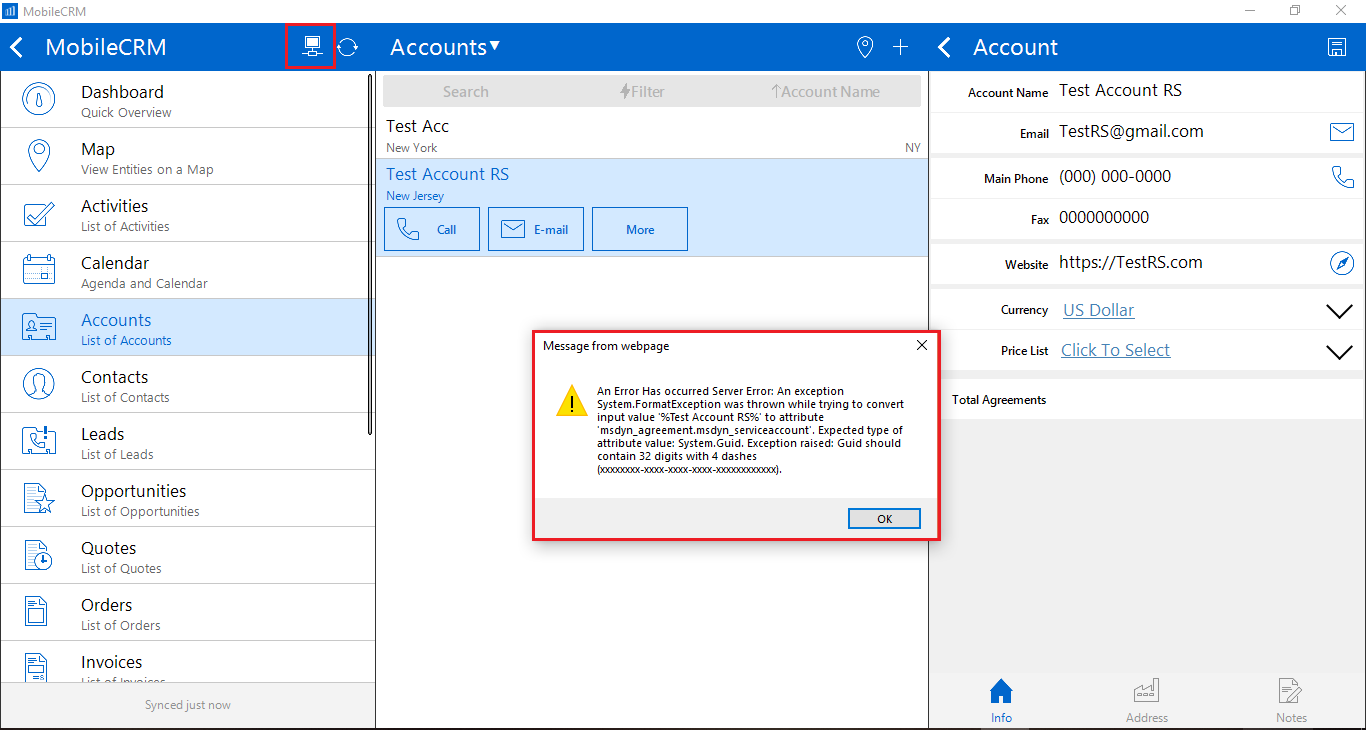Click E-mail button for Test Account RS

pos(536,229)
